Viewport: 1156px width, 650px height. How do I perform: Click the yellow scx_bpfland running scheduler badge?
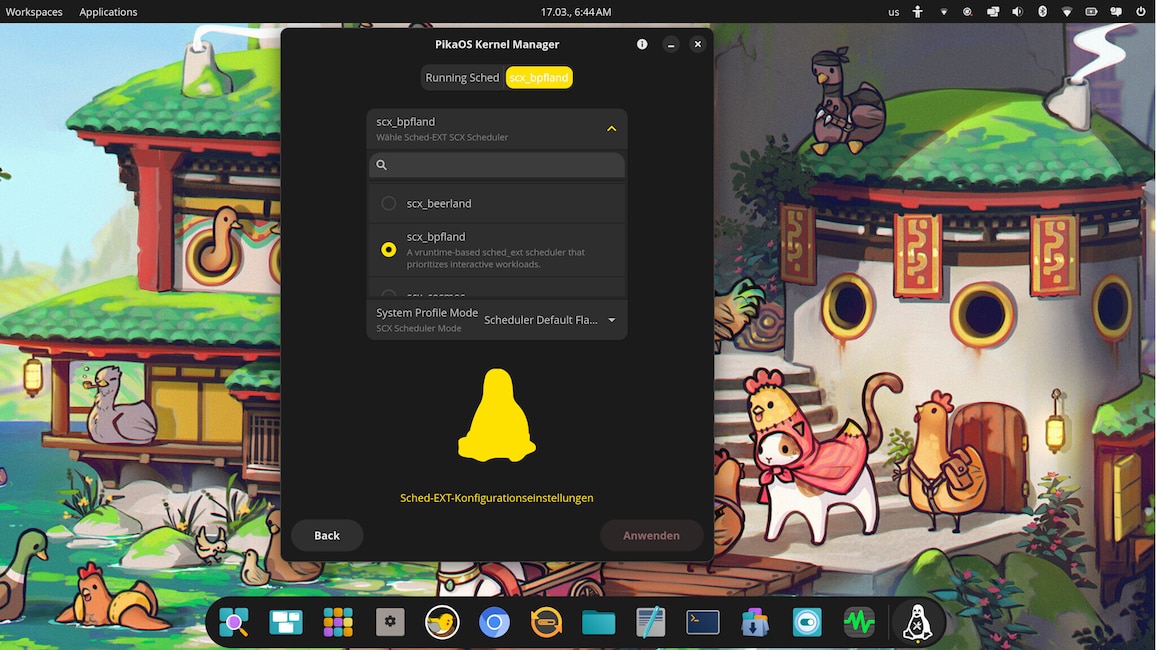coord(539,77)
